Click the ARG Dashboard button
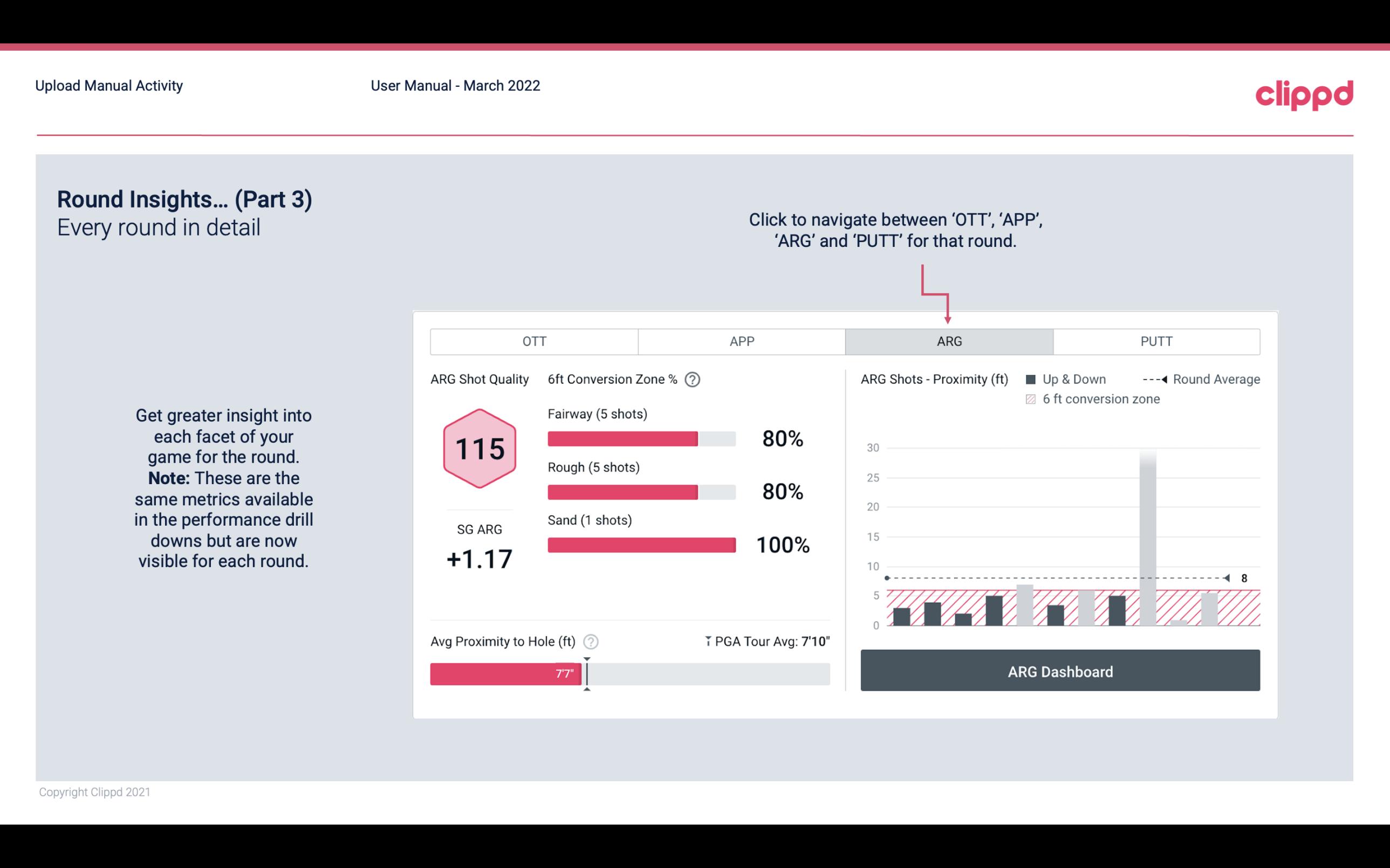Screen dimensions: 1390x868 (x=1061, y=671)
